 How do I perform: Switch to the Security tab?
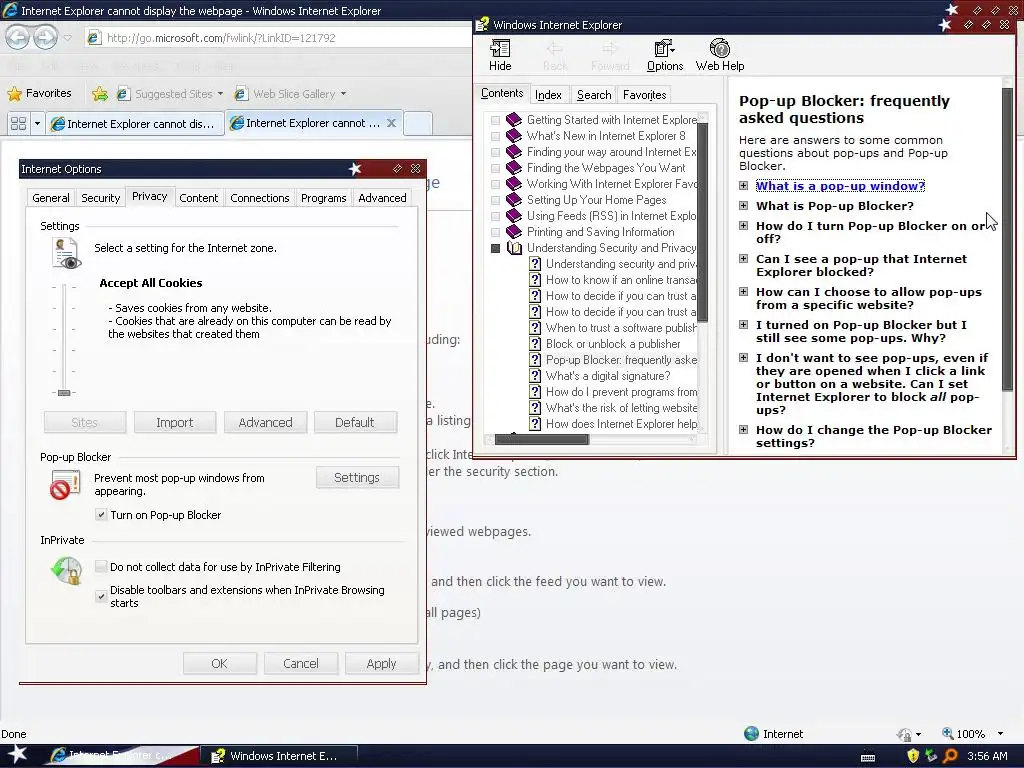coord(101,198)
